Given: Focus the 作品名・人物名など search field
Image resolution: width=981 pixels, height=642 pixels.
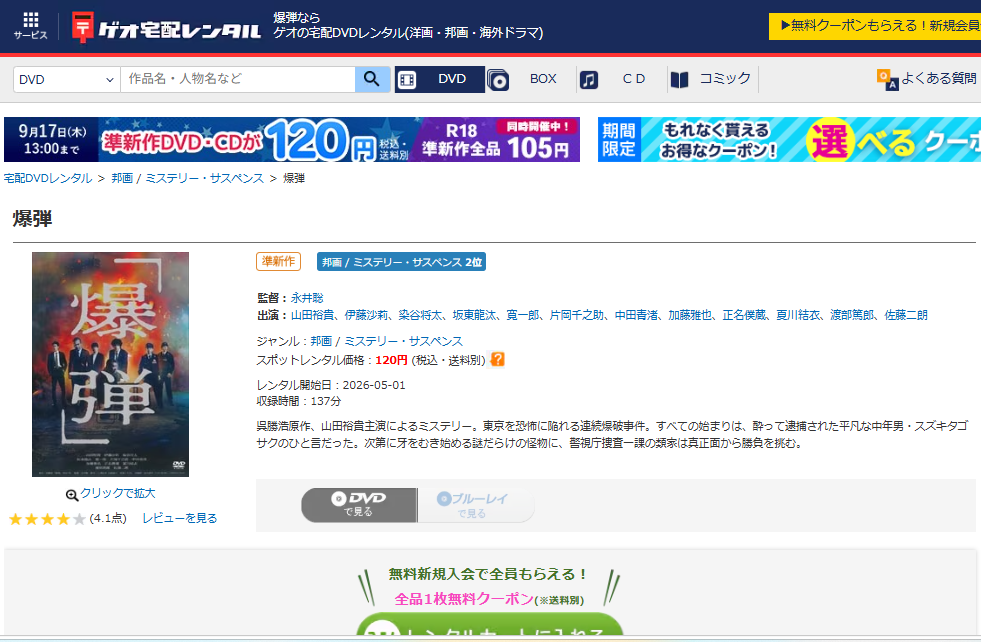Looking at the screenshot, I should pos(238,79).
